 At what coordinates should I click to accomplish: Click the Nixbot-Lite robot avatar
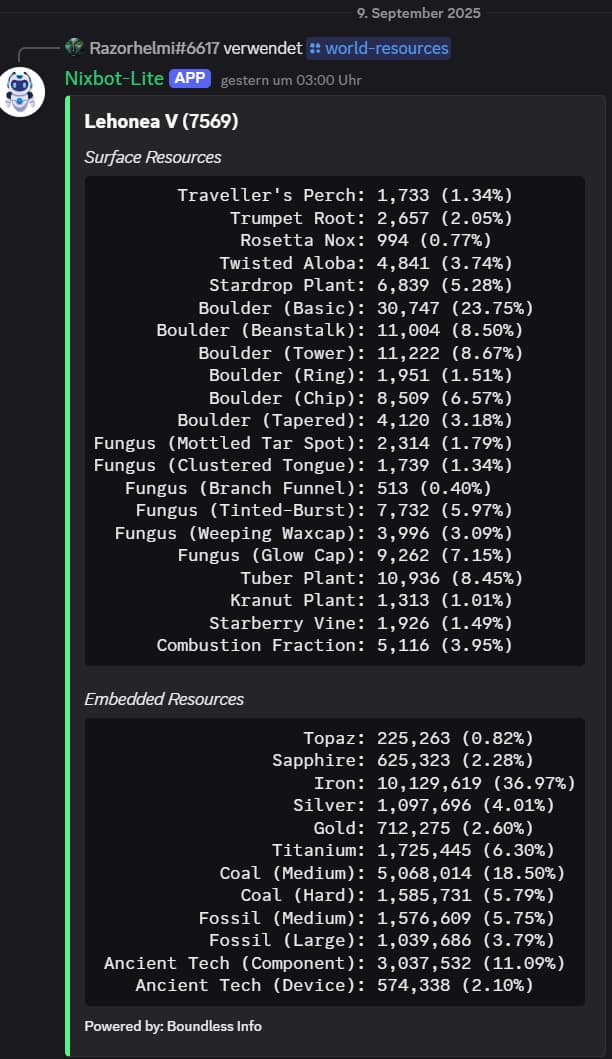(21, 92)
